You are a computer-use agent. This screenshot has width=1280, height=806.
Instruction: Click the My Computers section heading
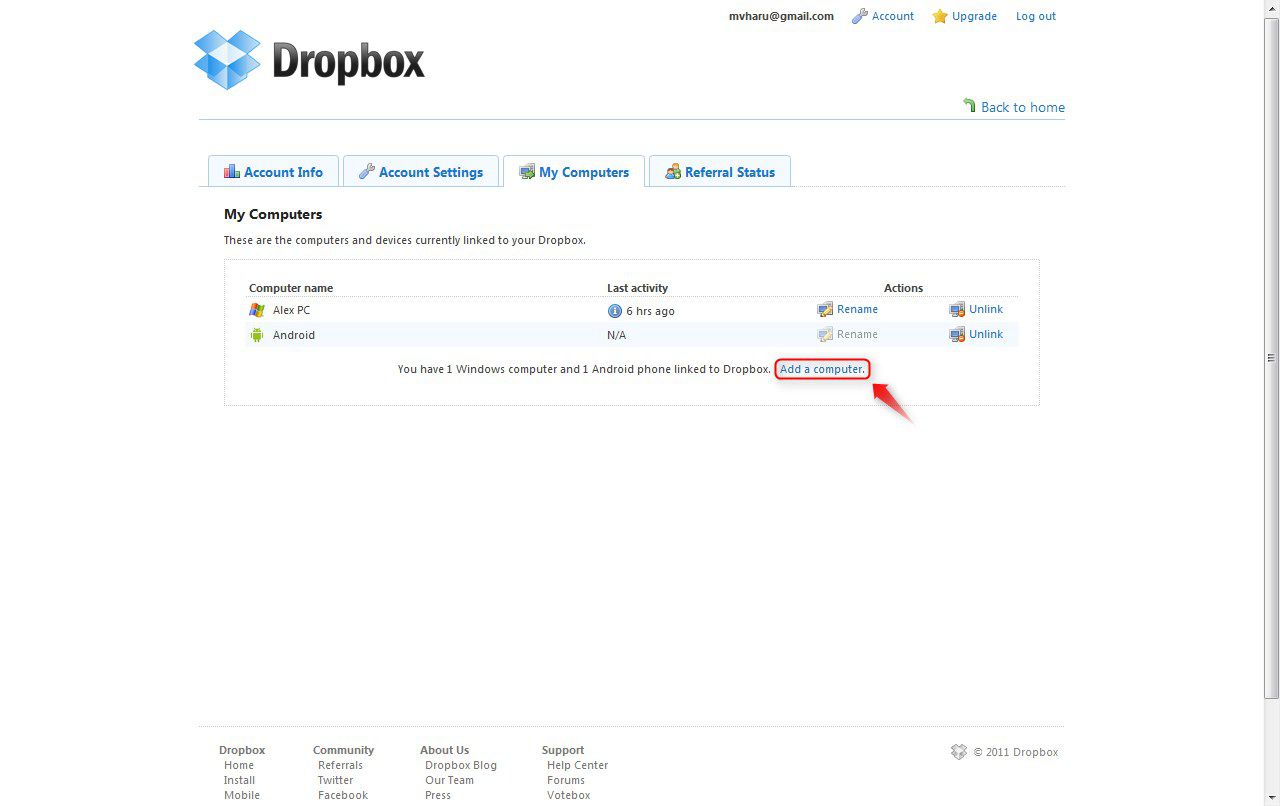click(x=273, y=214)
